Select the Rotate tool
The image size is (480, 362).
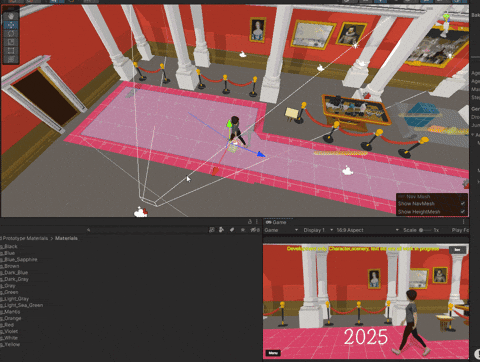pos(11,33)
